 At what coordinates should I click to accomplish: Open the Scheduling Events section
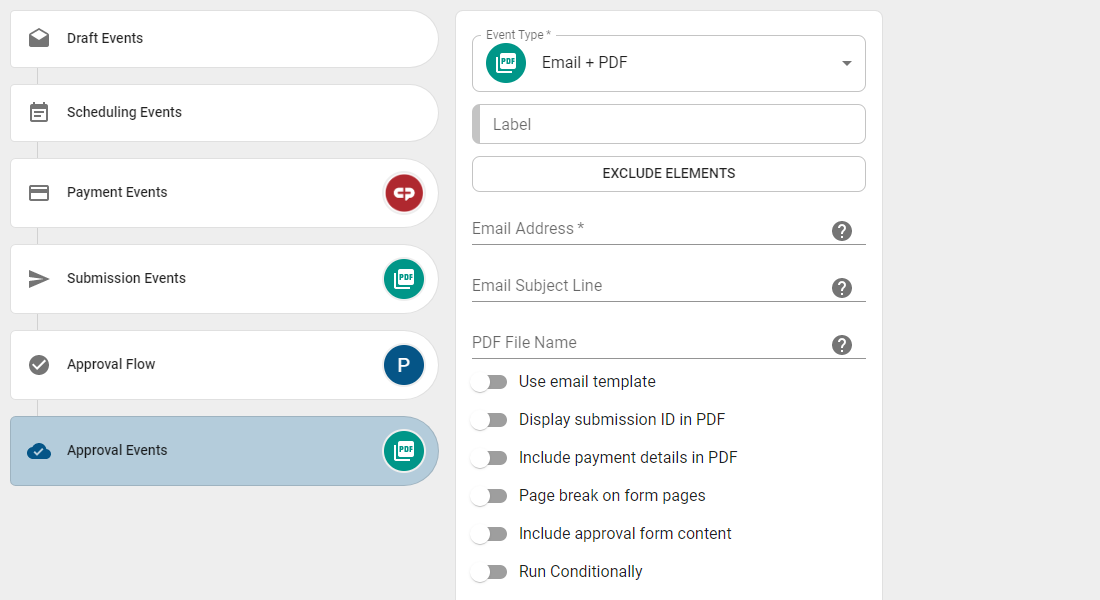point(224,113)
